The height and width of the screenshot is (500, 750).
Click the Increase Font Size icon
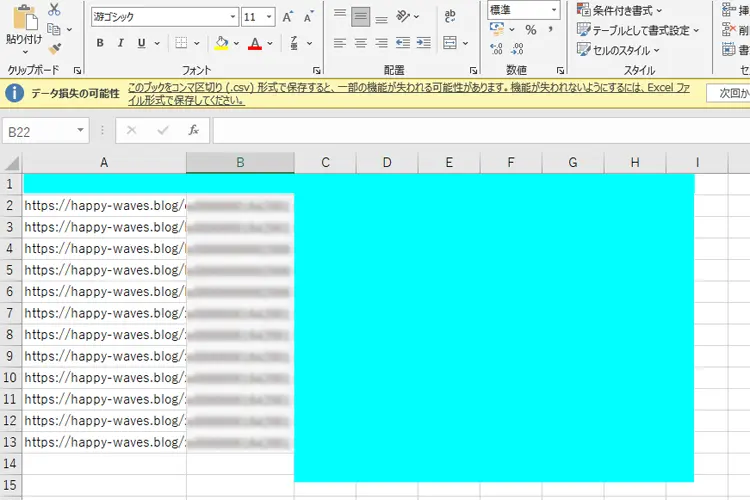pyautogui.click(x=288, y=17)
